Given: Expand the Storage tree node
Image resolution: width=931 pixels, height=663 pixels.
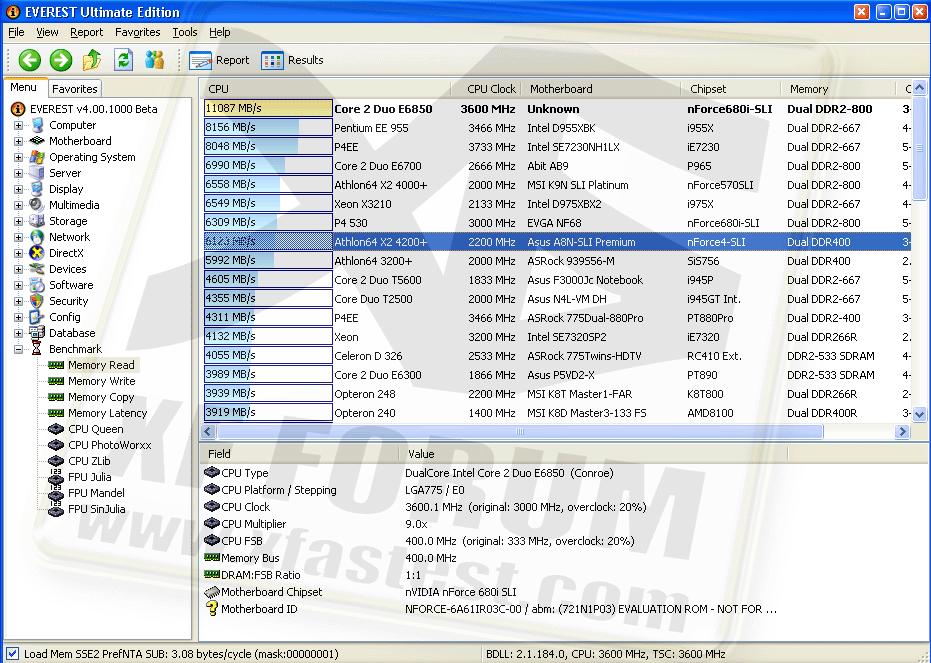Looking at the screenshot, I should click(18, 221).
